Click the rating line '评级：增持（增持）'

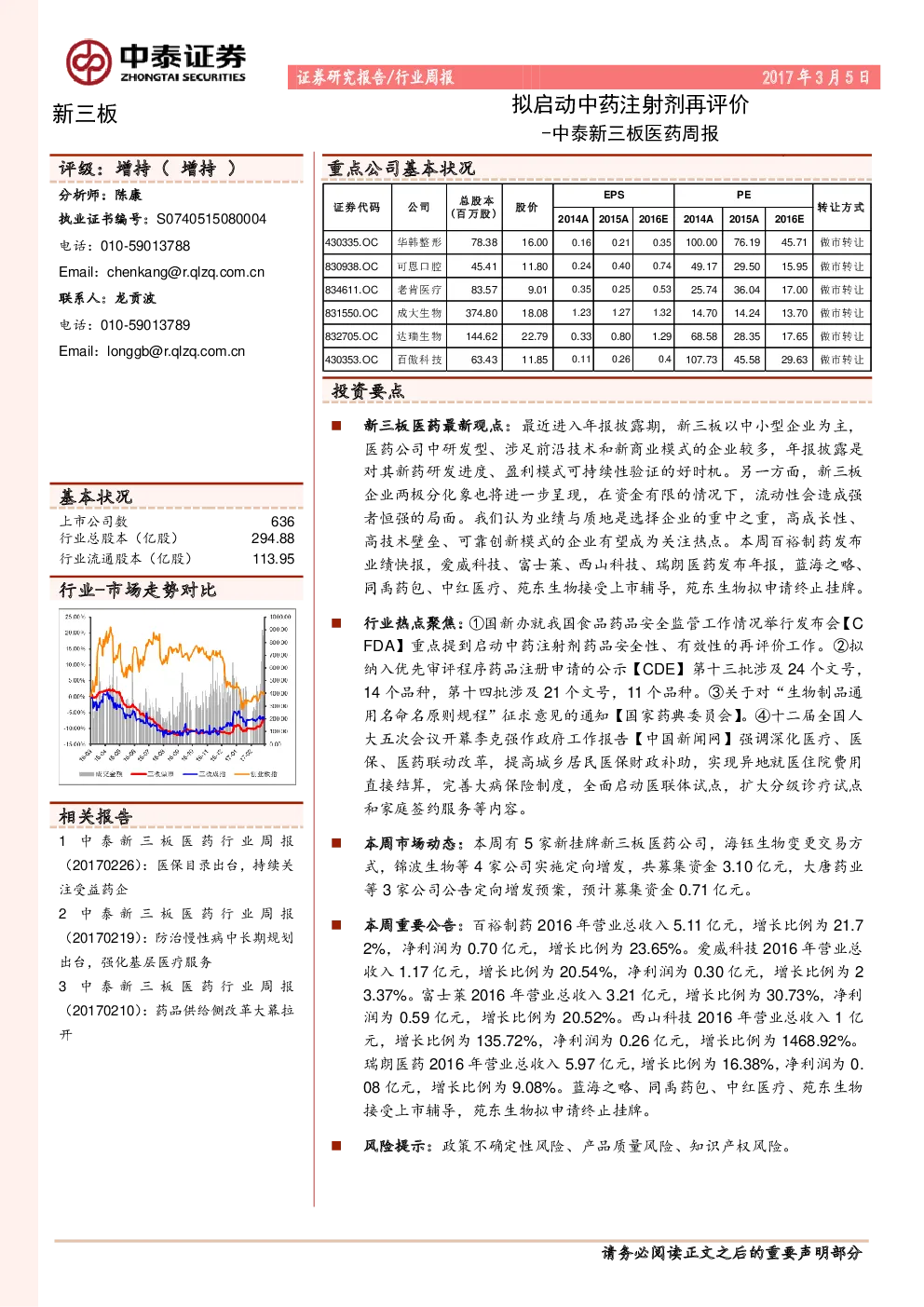148,169
